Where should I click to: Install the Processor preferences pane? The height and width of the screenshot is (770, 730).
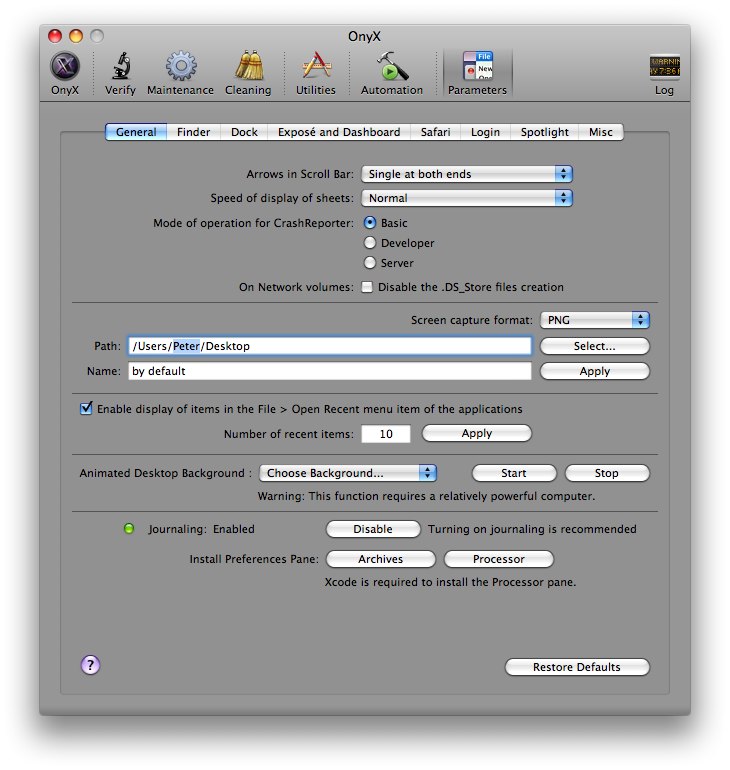[499, 559]
